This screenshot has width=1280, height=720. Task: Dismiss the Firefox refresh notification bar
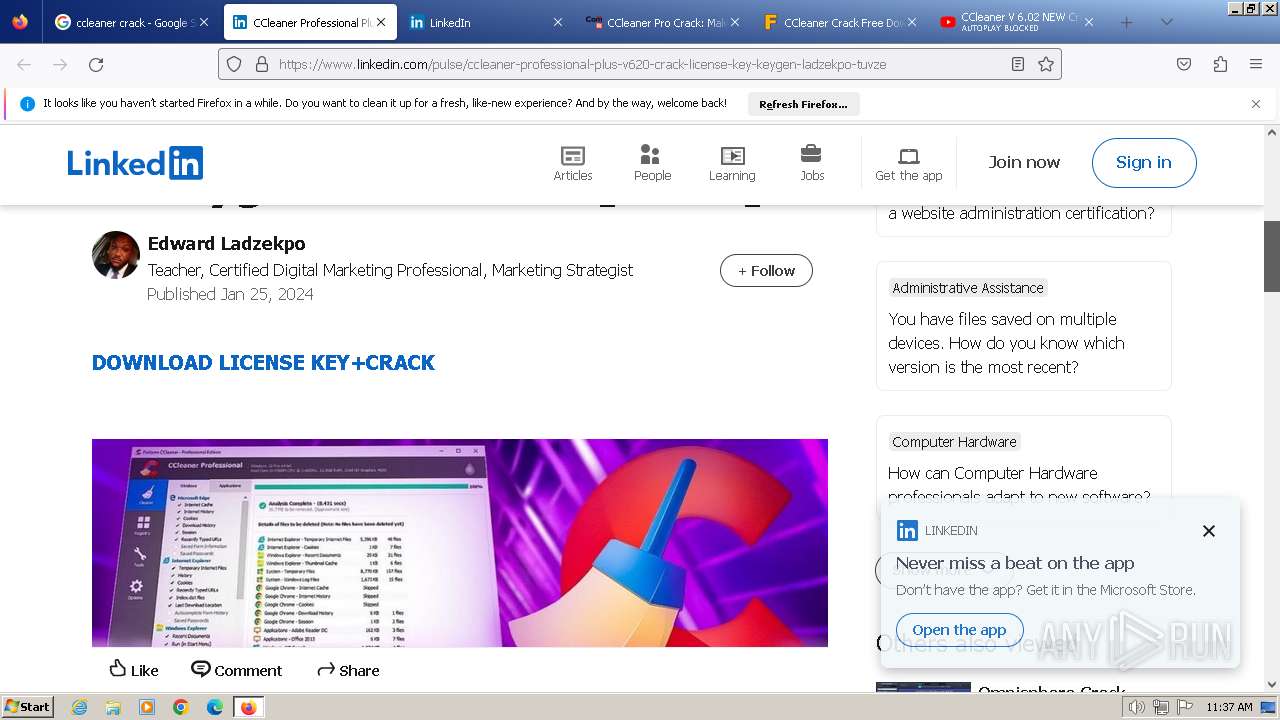[x=1256, y=104]
